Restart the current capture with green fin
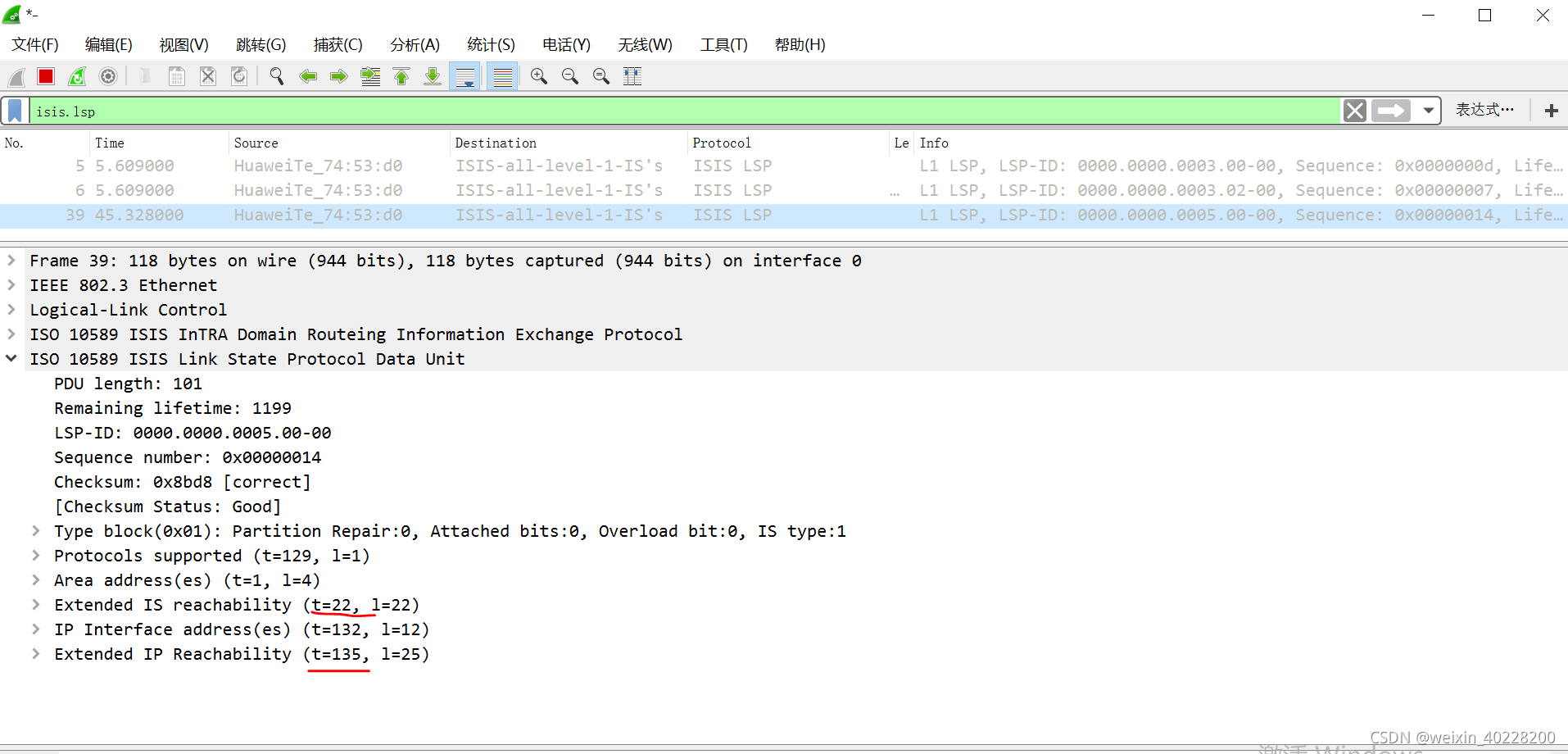Viewport: 1568px width, 754px height. point(77,77)
